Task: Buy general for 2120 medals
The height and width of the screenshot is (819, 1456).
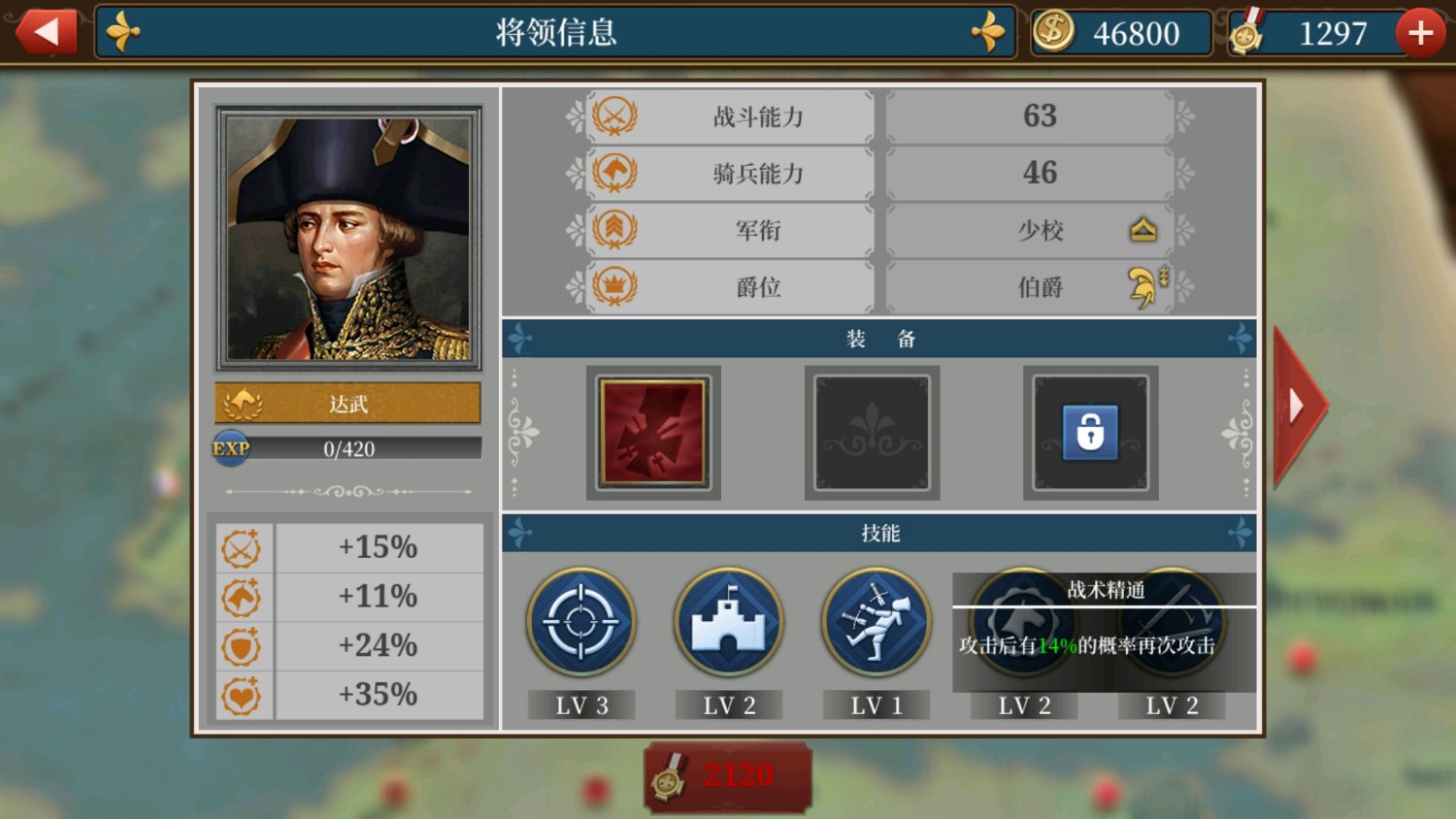Action: [728, 776]
